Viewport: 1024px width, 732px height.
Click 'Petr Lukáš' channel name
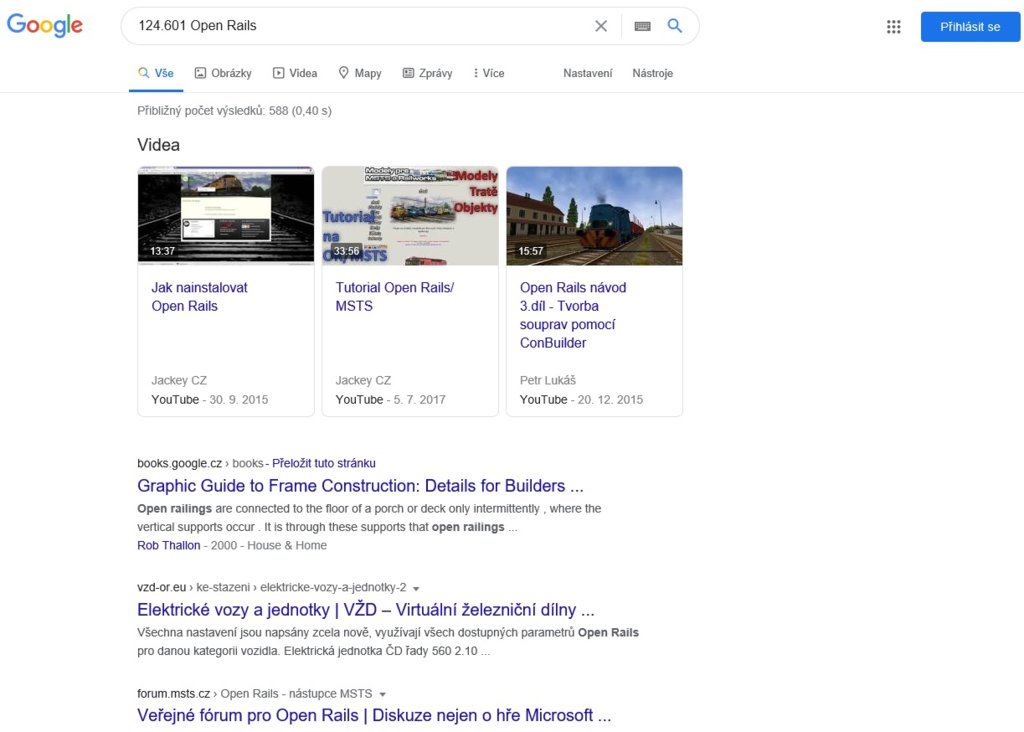pos(548,380)
